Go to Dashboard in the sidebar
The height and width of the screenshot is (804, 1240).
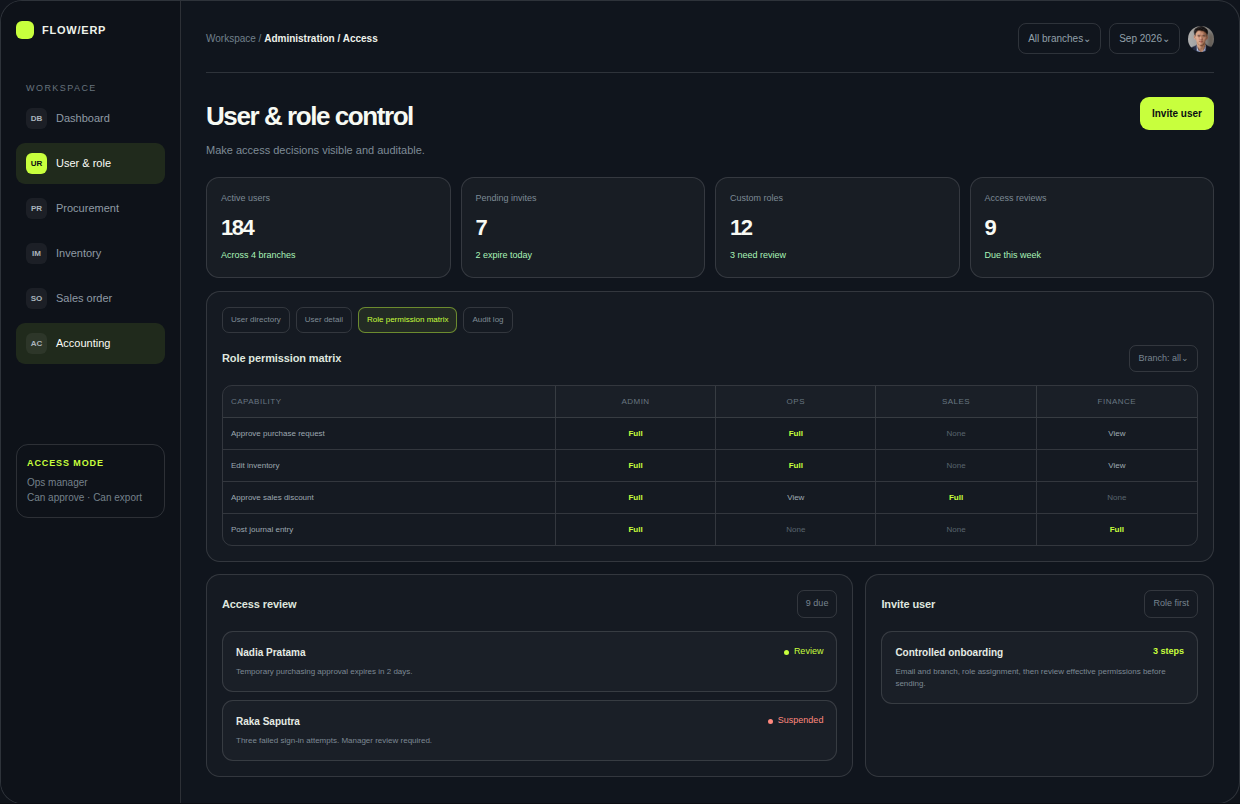90,118
